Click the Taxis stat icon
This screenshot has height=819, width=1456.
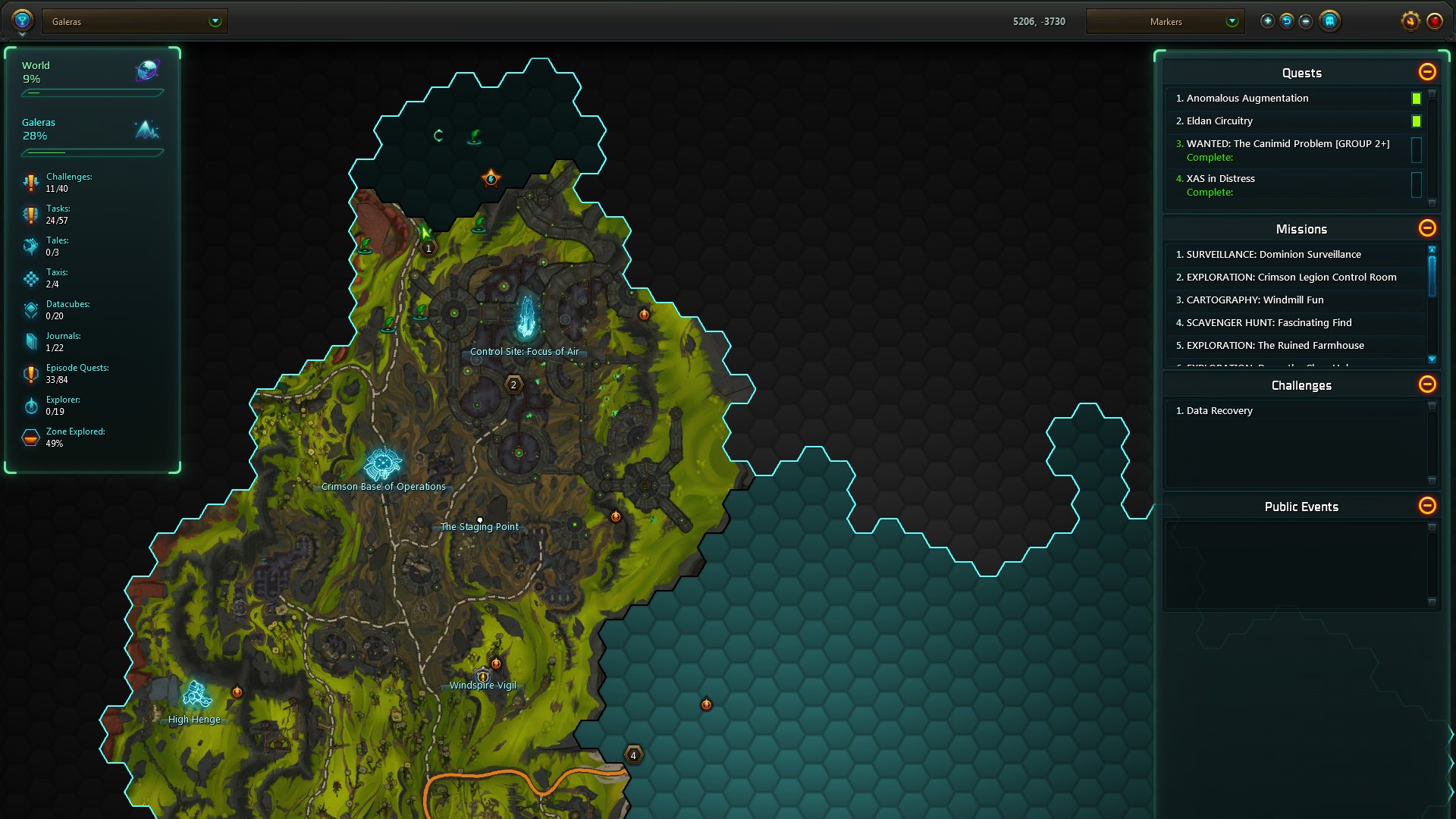30,278
